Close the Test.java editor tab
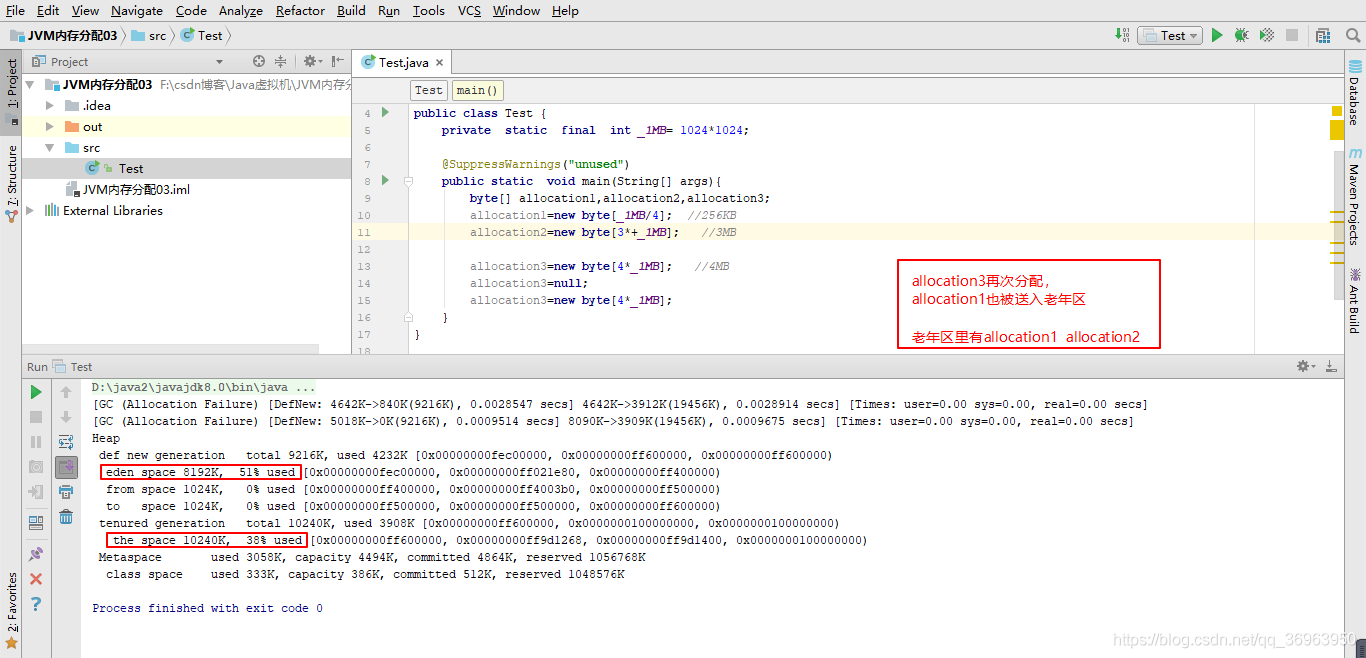The width and height of the screenshot is (1366, 658). coord(440,63)
